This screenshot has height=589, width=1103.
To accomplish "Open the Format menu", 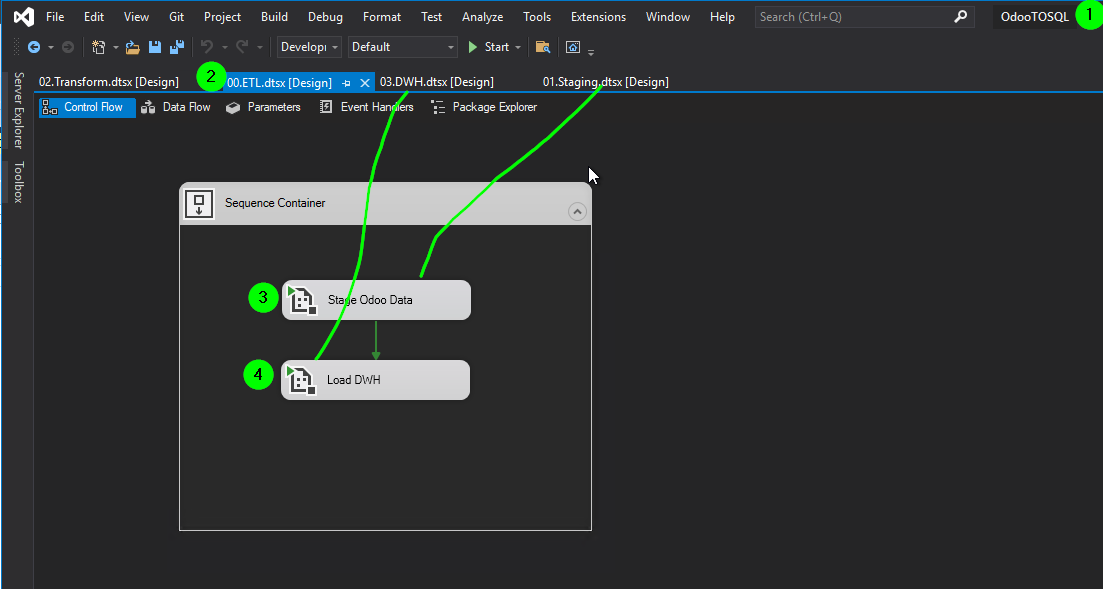I will [x=382, y=17].
